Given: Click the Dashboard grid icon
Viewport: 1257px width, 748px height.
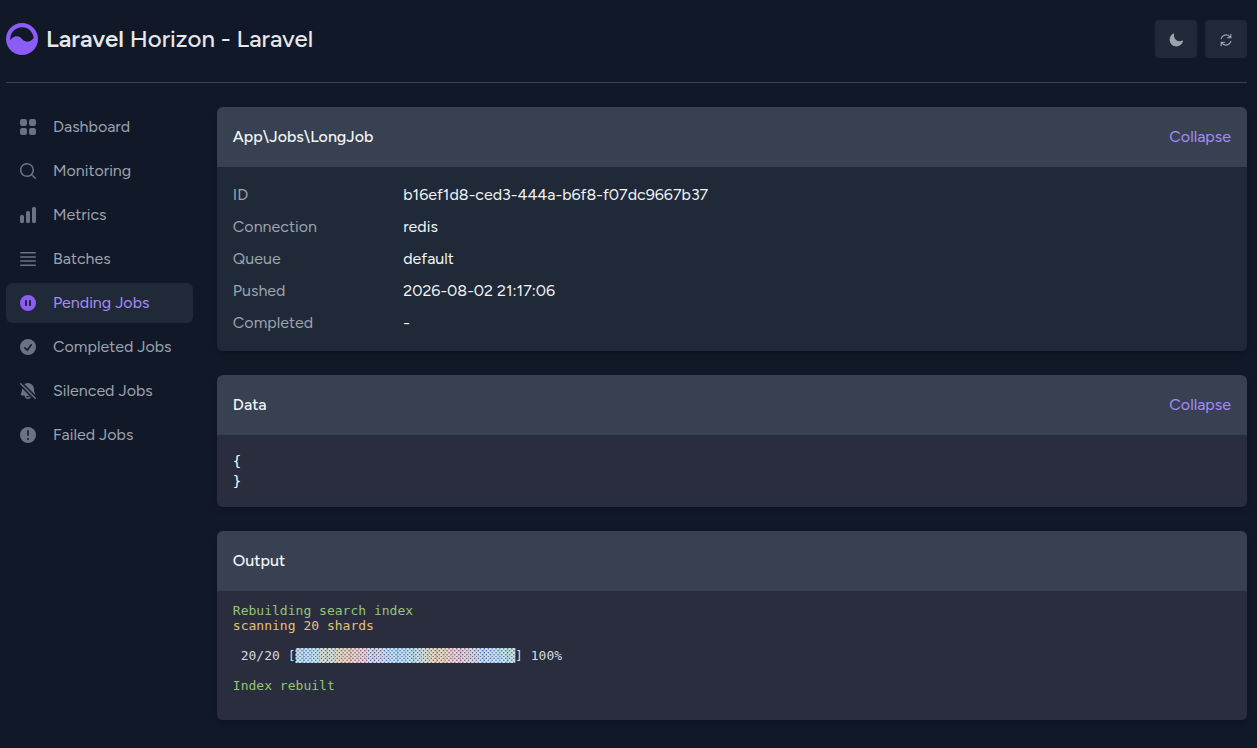Looking at the screenshot, I should 28,127.
